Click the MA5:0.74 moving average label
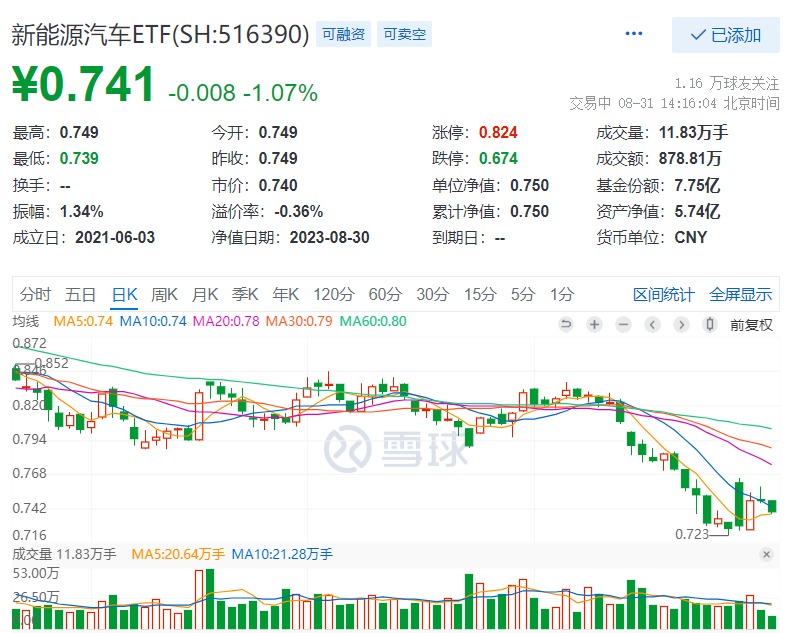The width and height of the screenshot is (793, 633). coord(83,322)
